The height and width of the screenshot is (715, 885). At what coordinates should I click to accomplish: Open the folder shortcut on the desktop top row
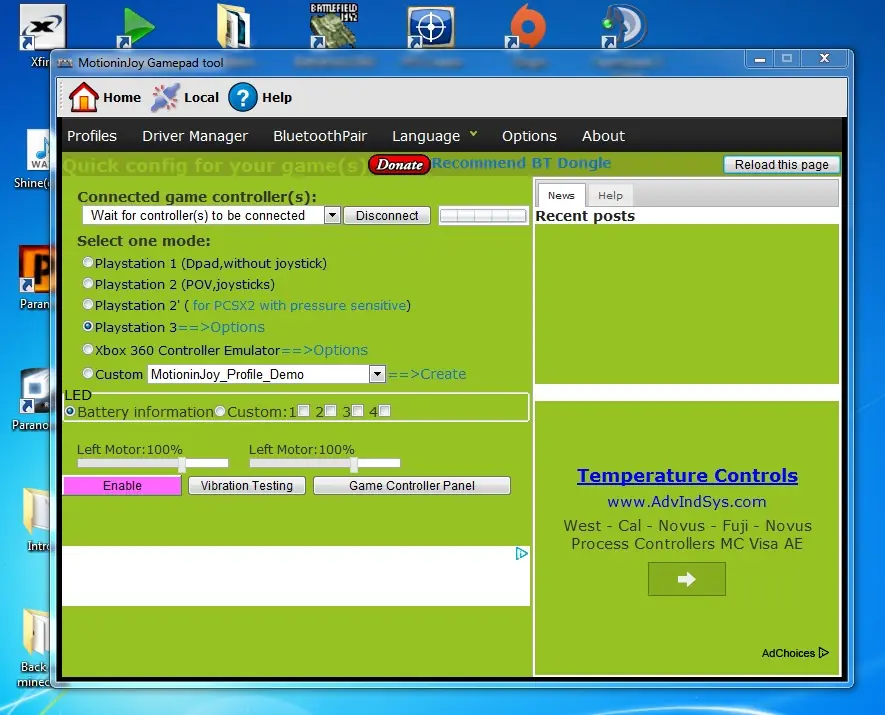tap(234, 27)
